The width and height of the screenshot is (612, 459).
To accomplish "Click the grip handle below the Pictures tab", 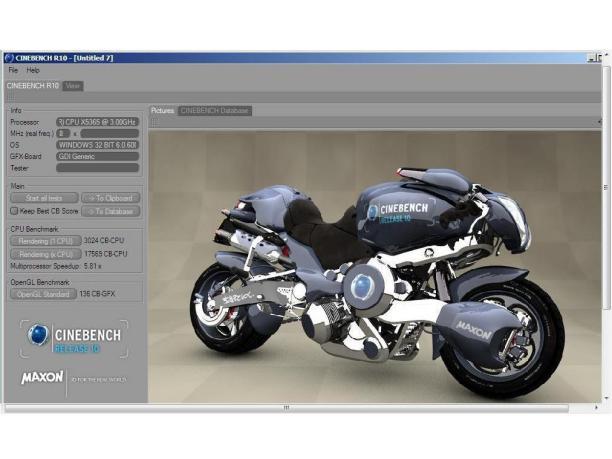I will pos(155,123).
